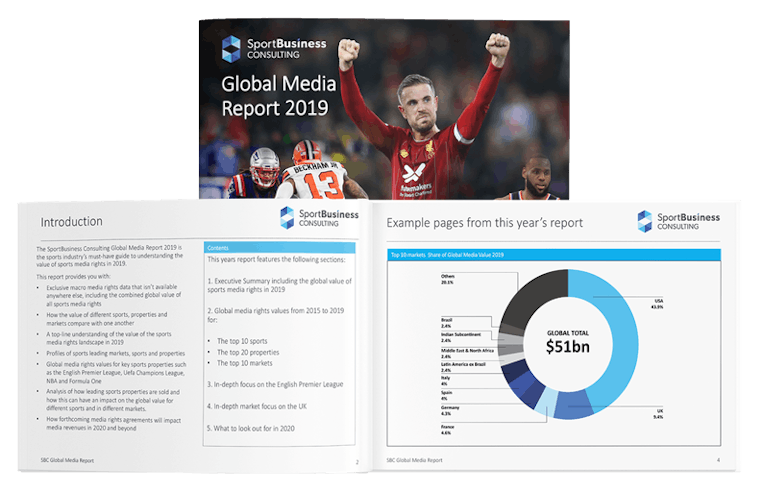Click the page number 4 in the footer
The width and height of the screenshot is (768, 492).
tap(719, 460)
